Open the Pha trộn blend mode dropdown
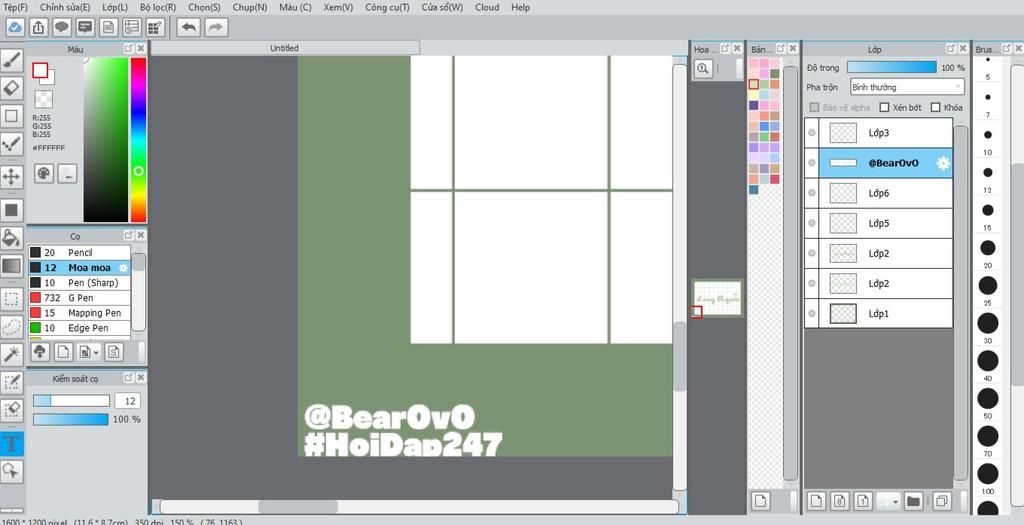The image size is (1024, 525). coord(906,87)
